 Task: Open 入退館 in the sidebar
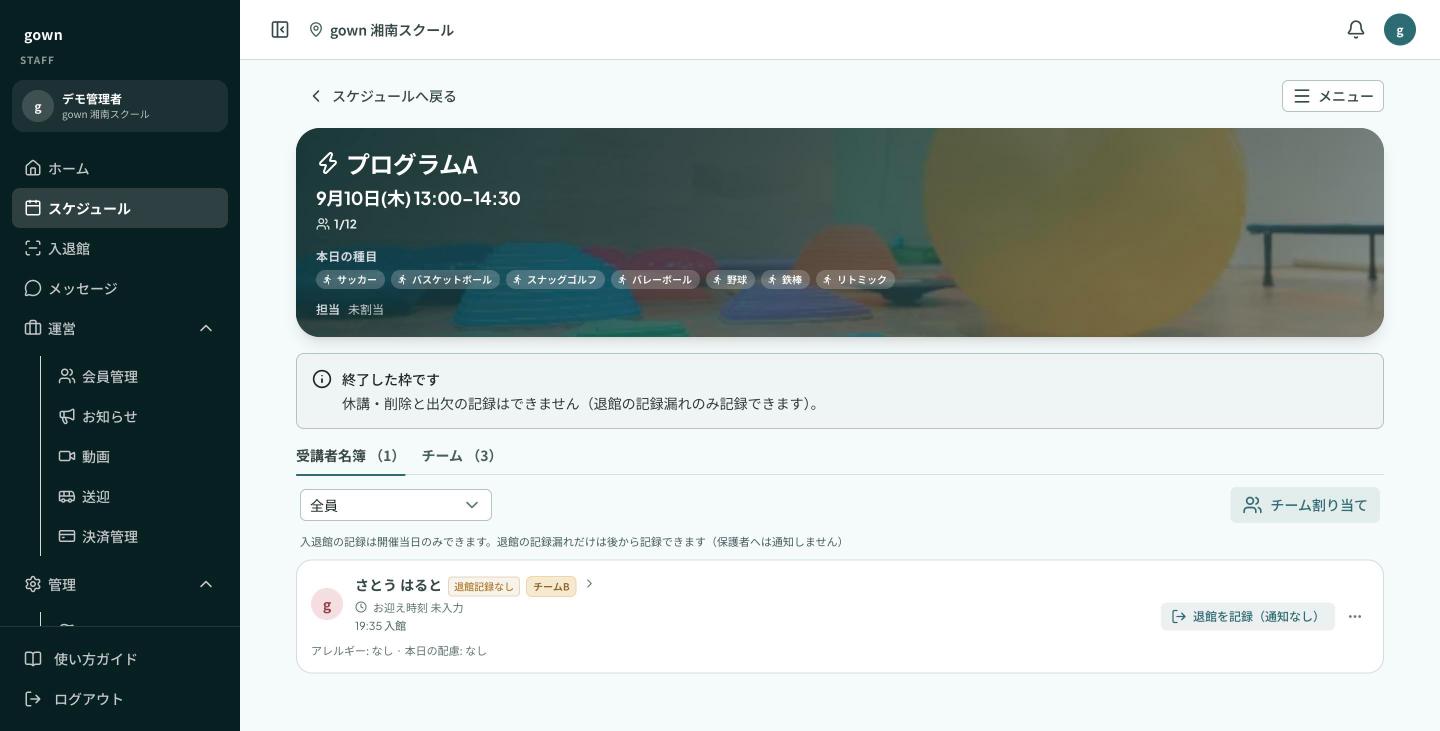click(x=120, y=248)
